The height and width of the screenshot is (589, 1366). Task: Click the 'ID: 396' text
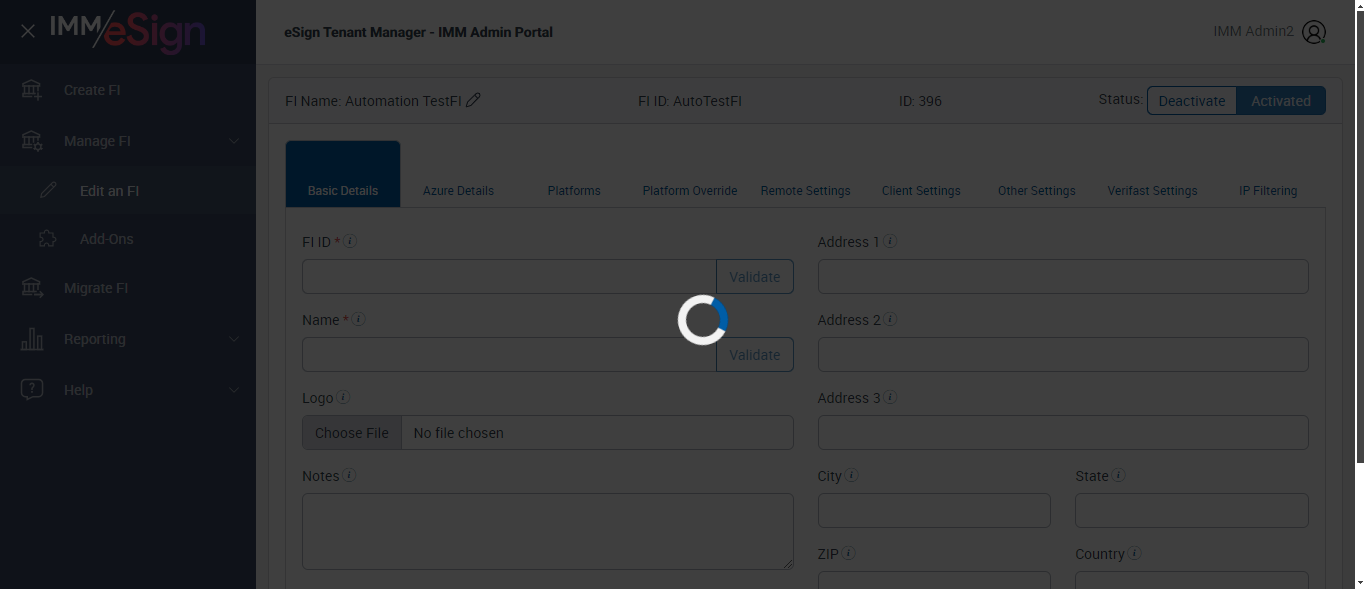(x=920, y=101)
